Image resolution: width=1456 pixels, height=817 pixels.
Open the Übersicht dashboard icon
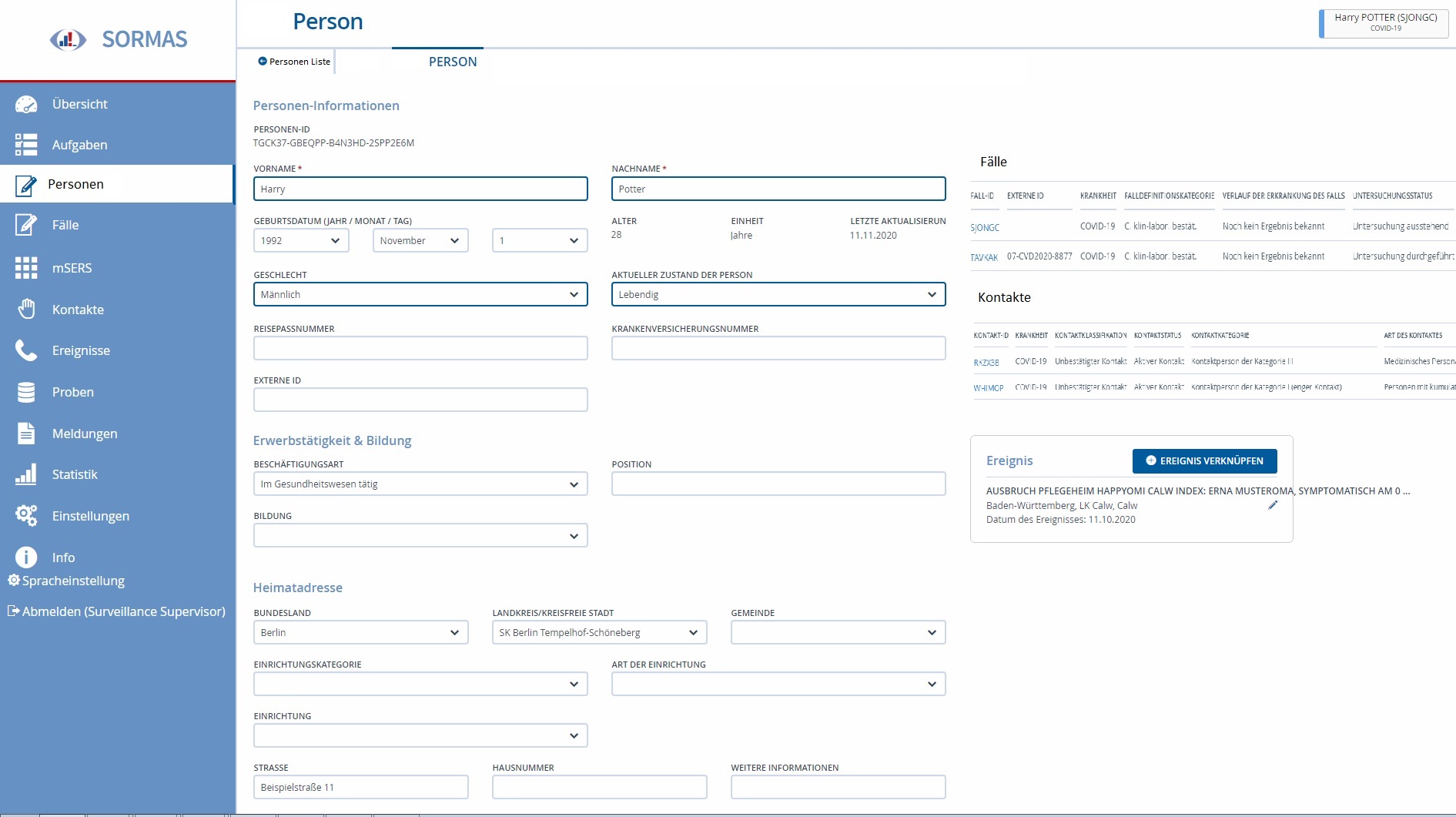(26, 104)
